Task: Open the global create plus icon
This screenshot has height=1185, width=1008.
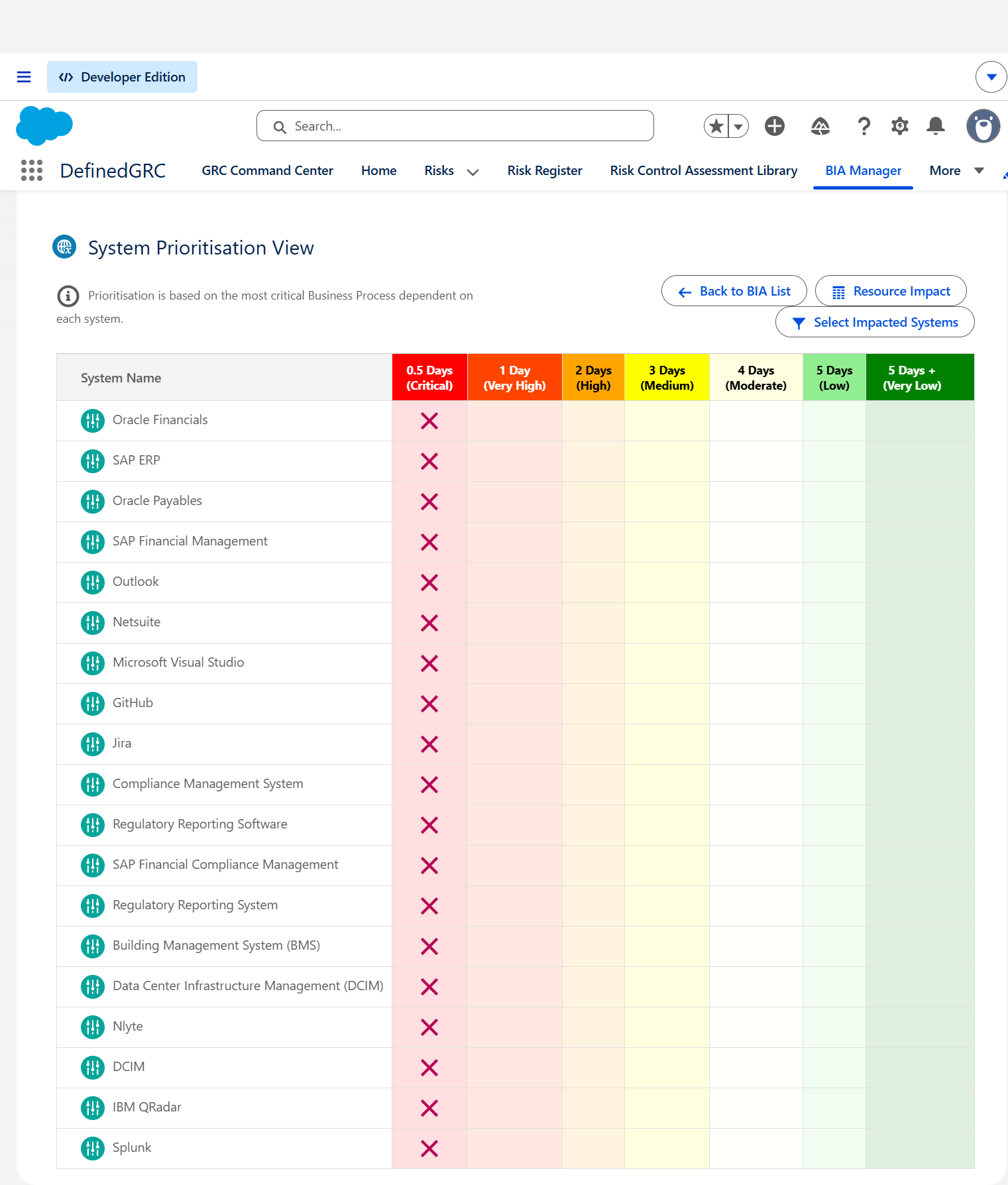Action: 775,126
